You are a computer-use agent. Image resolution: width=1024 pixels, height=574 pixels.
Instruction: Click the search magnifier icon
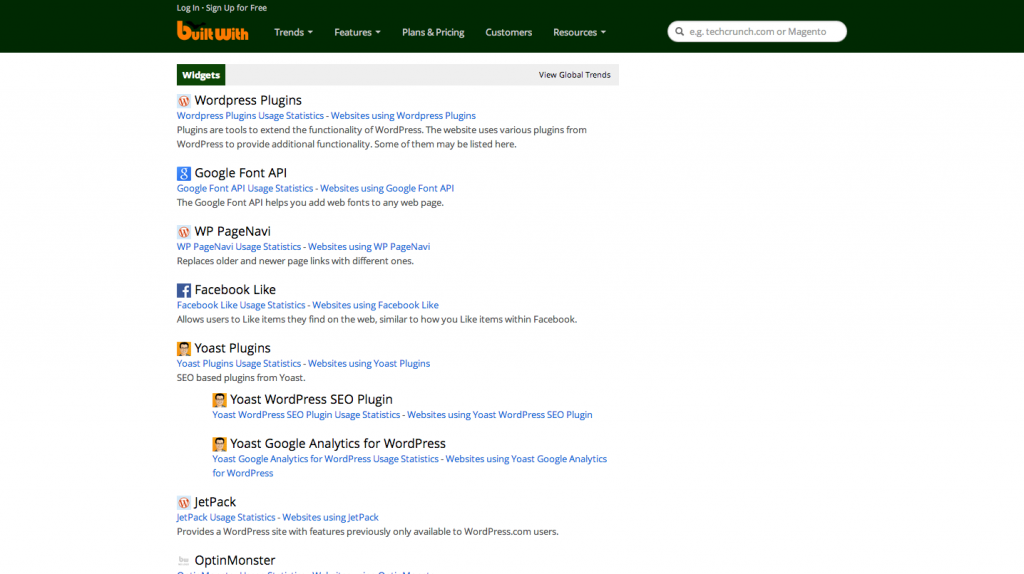pos(679,31)
